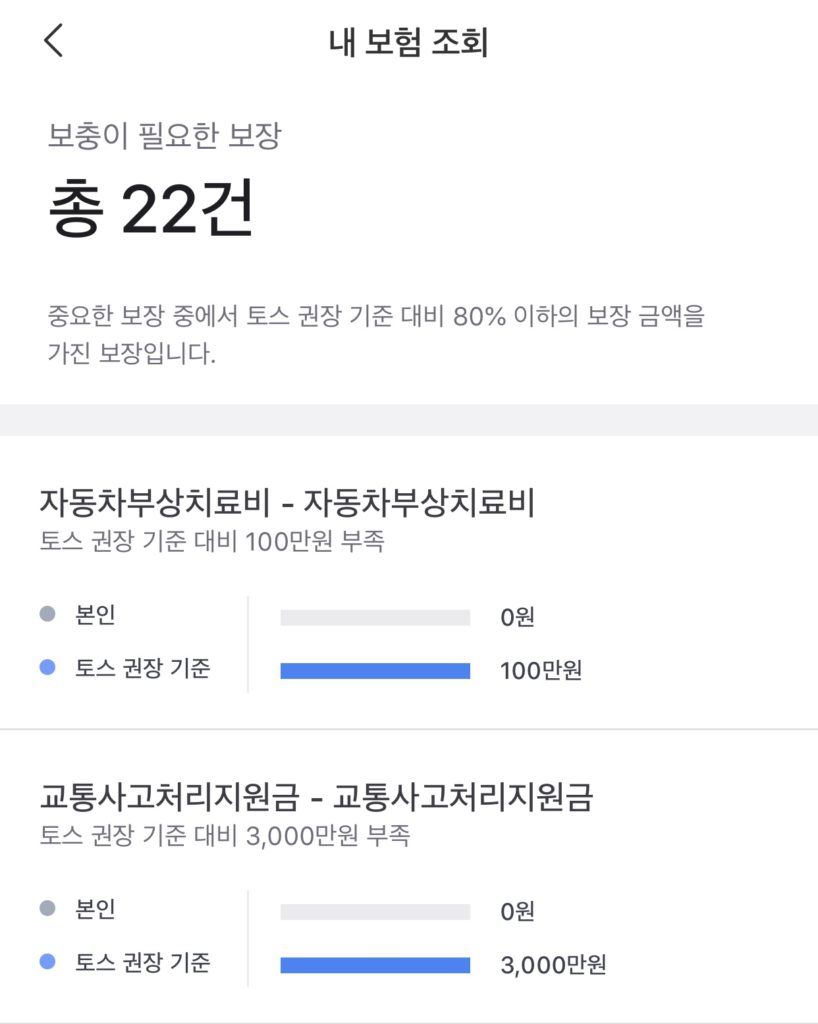The image size is (818, 1024).
Task: Select the 내 보험 조회 page title
Action: click(x=408, y=43)
